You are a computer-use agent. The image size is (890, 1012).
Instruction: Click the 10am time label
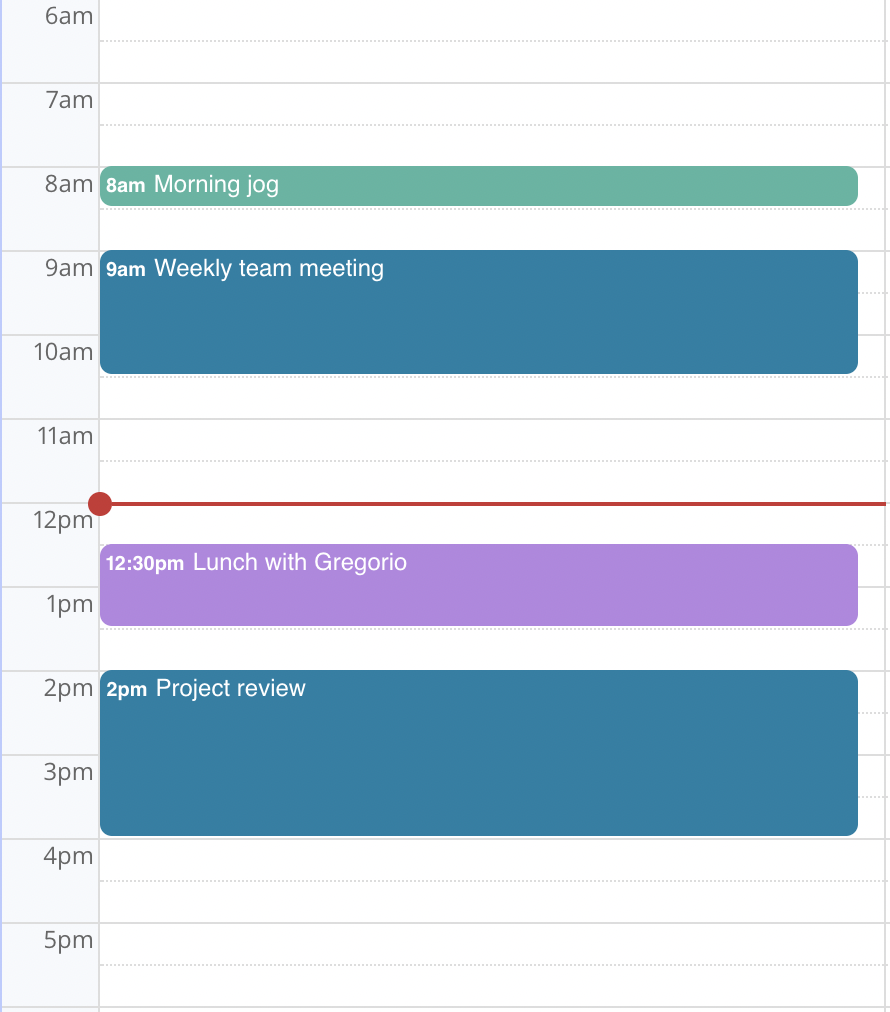pyautogui.click(x=63, y=352)
